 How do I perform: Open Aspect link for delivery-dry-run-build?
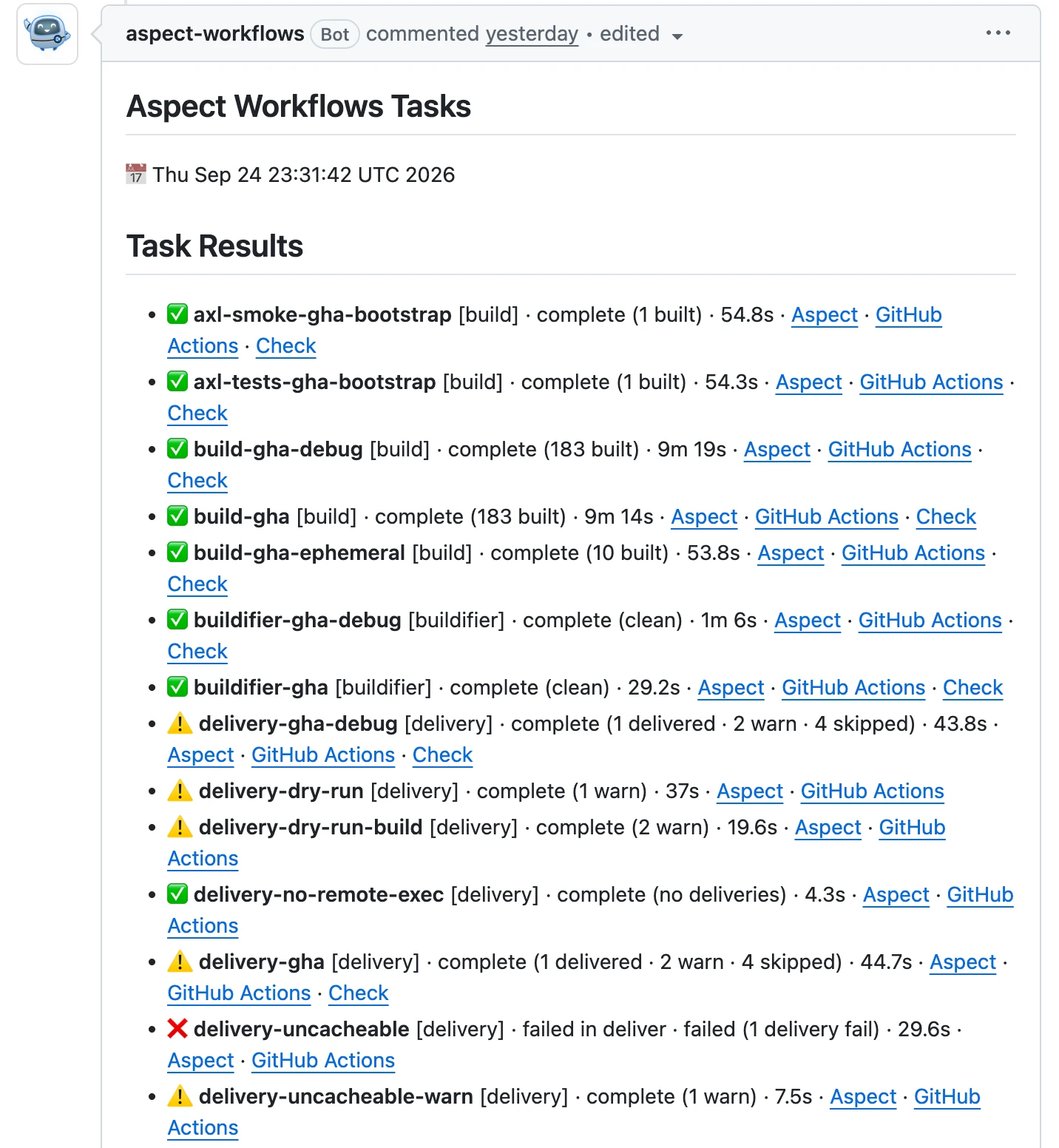coord(828,828)
